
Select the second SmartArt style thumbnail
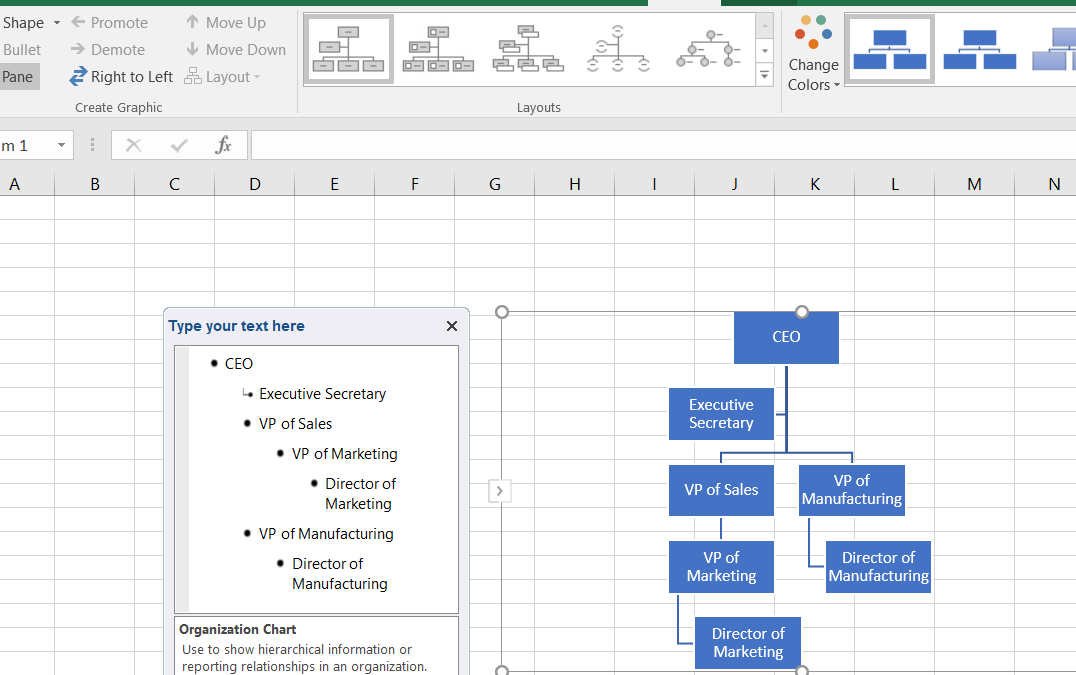(980, 49)
